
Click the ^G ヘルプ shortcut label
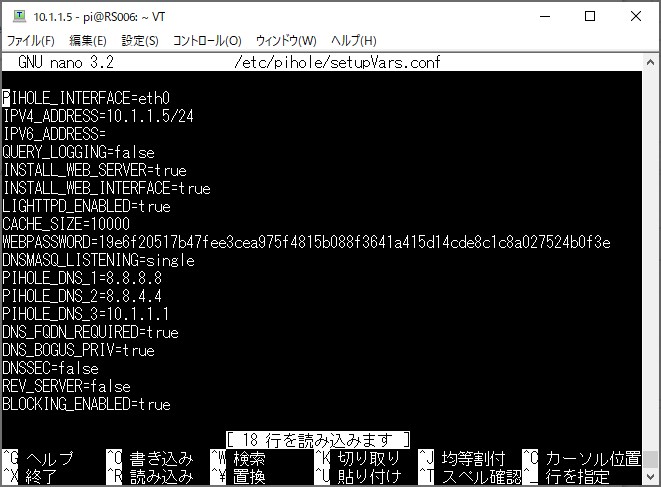38,458
